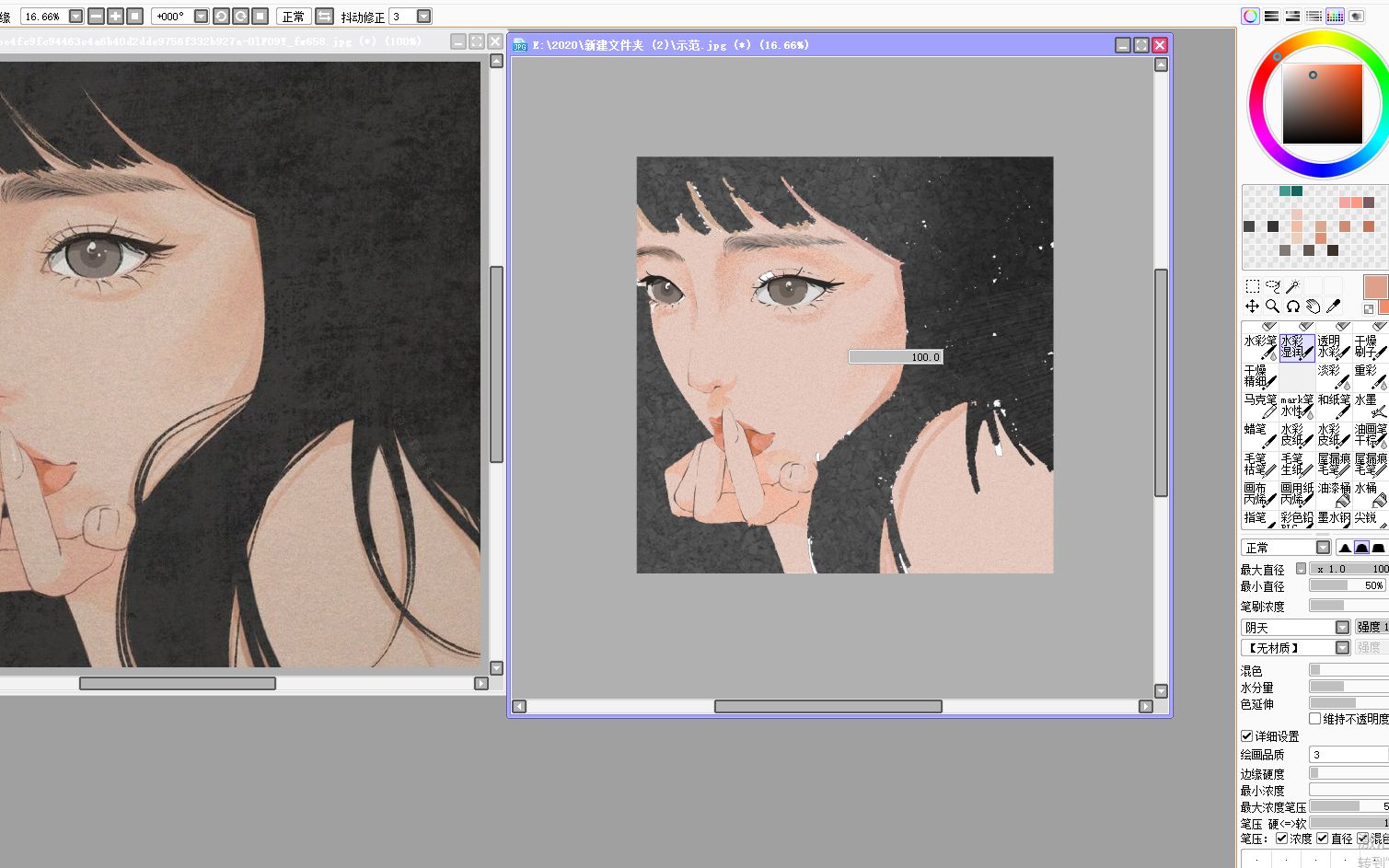Image resolution: width=1389 pixels, height=868 pixels.
Task: Choose the 蜡笔 crayon brush
Action: pos(1260,435)
